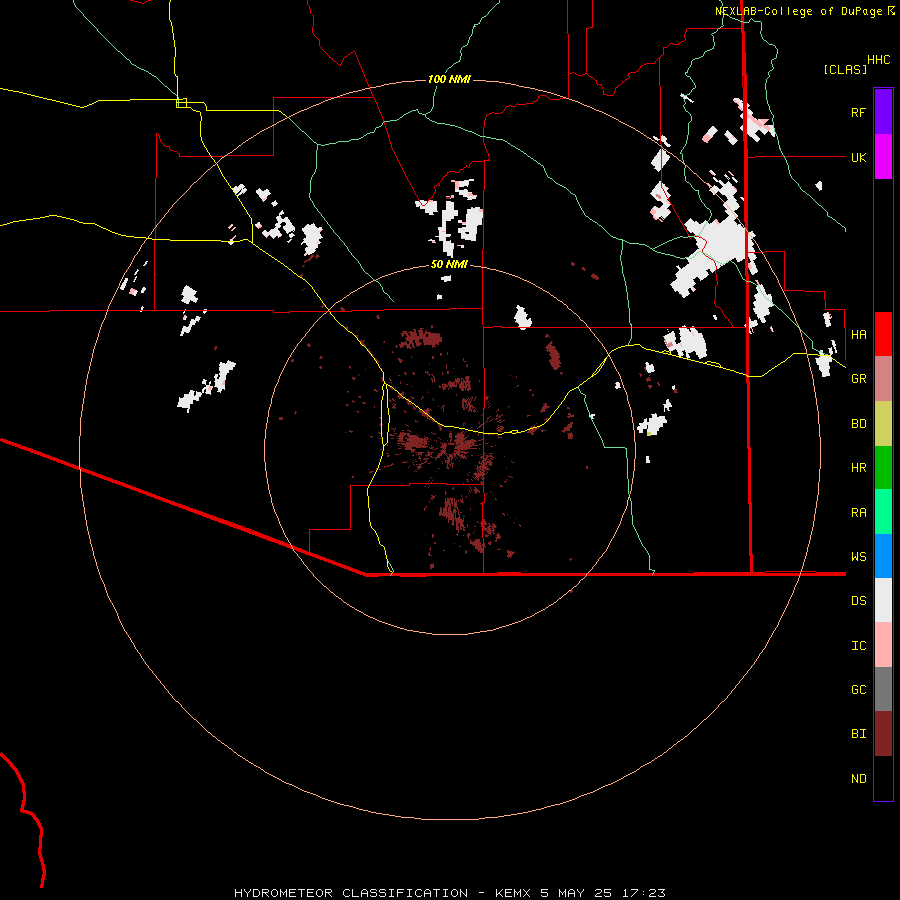The height and width of the screenshot is (900, 900).
Task: Select the IC pink legend swatch
Action: pyautogui.click(x=883, y=645)
